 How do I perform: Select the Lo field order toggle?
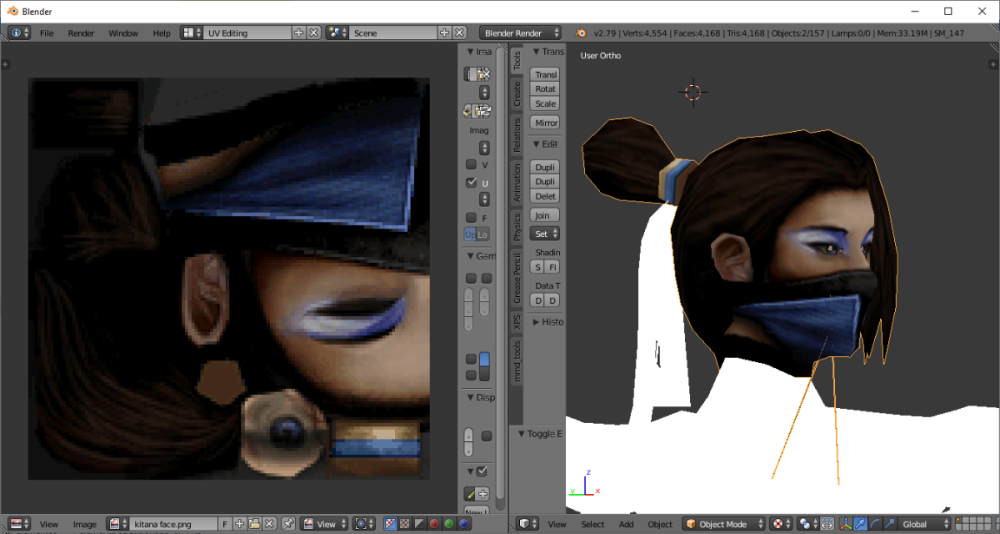pos(483,234)
